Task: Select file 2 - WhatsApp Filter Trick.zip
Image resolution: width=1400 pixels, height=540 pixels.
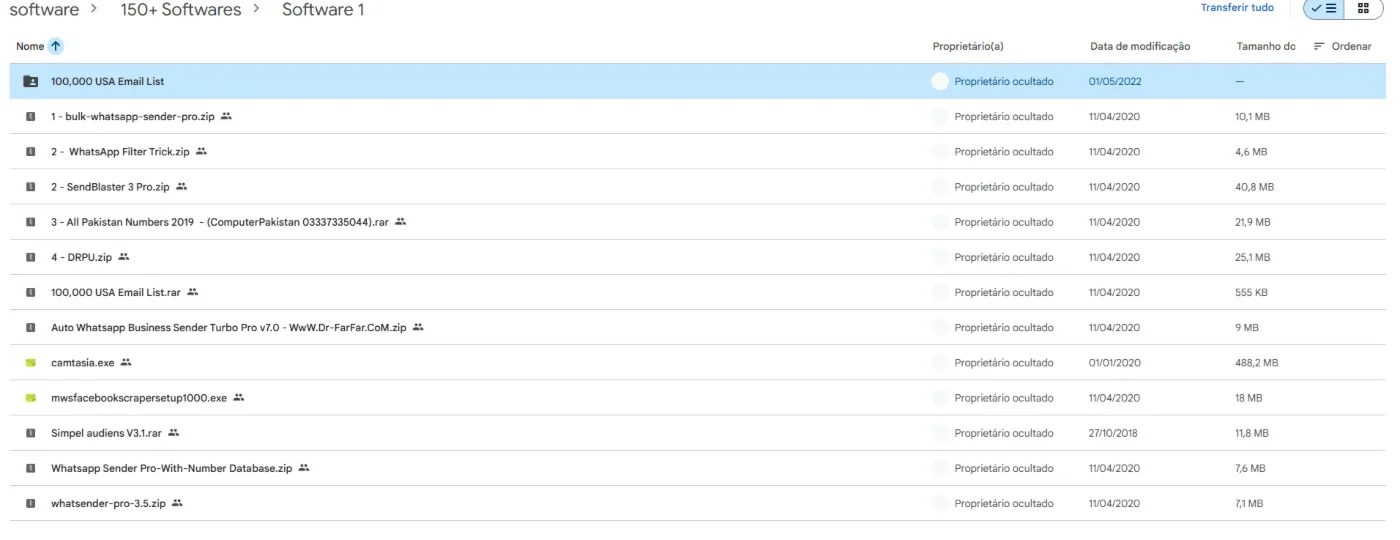Action: point(697,152)
